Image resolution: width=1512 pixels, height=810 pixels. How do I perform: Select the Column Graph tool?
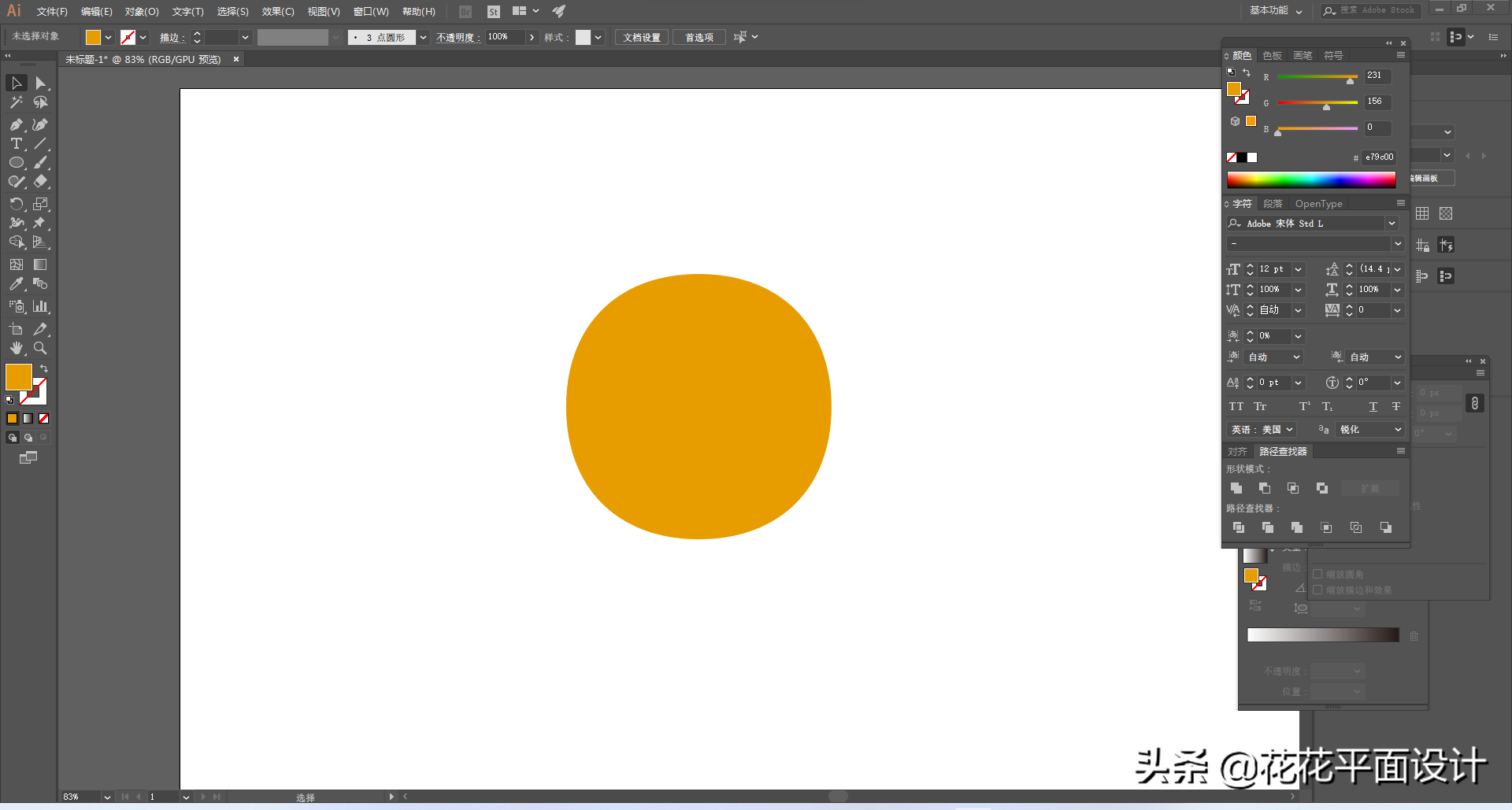pos(41,306)
